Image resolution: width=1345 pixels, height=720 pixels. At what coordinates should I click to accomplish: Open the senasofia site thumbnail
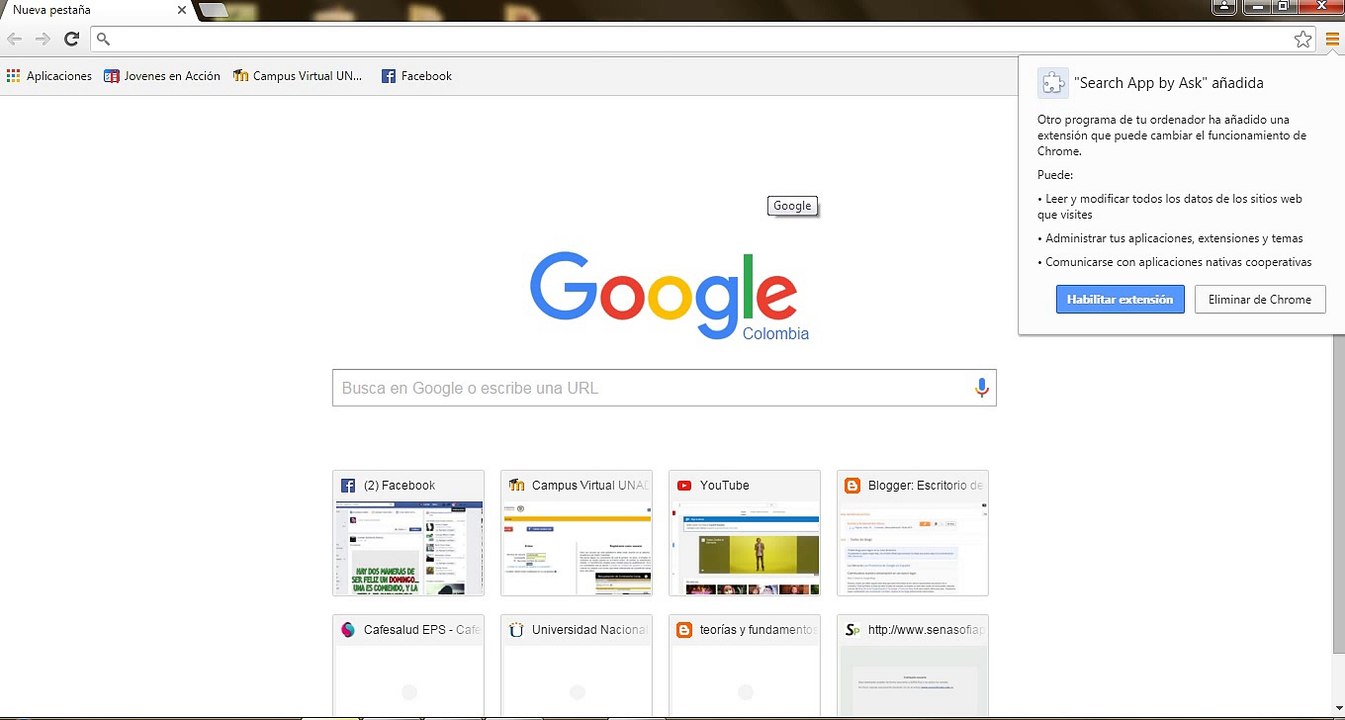point(912,666)
